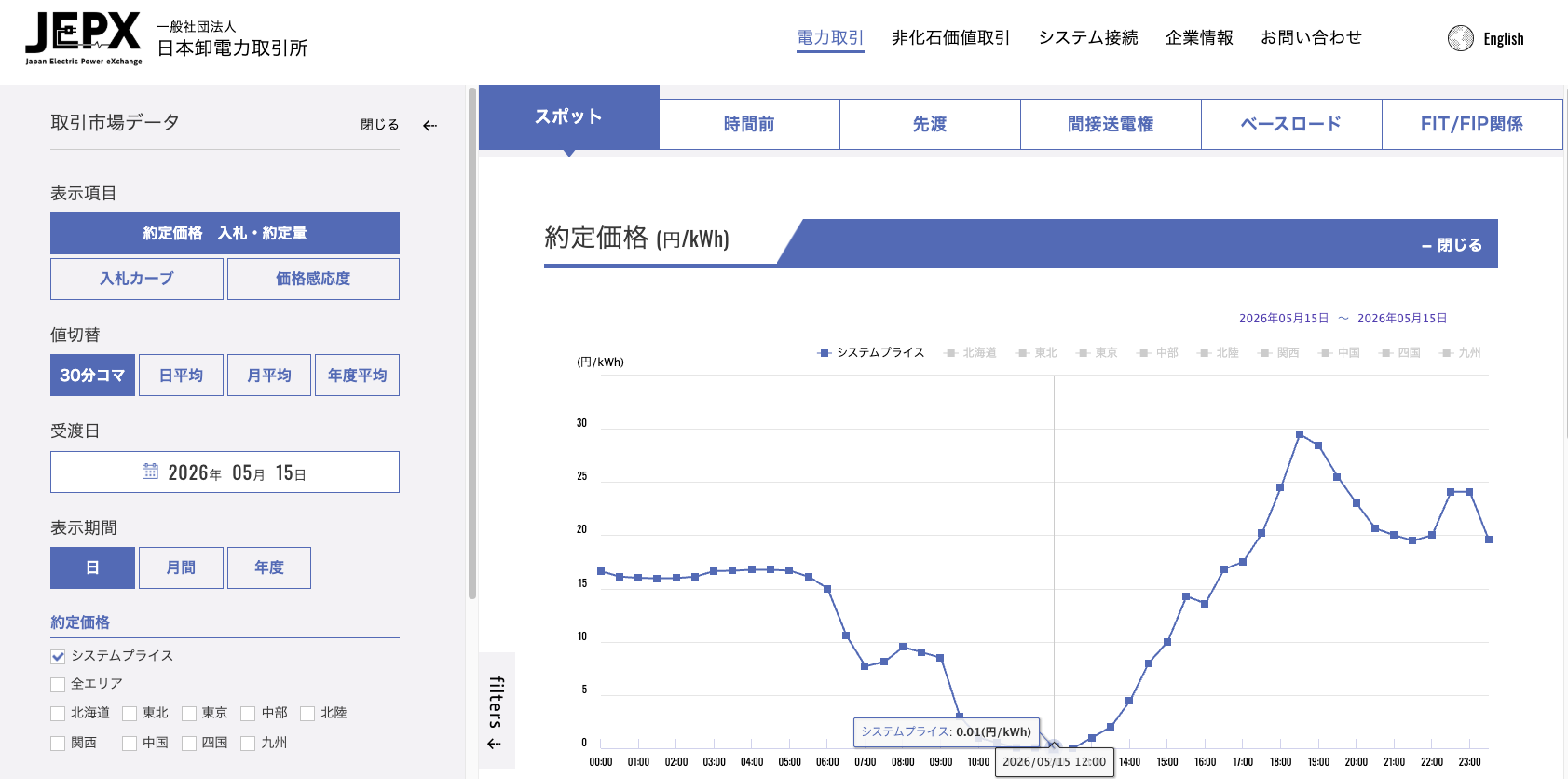Select the 入札カーブ button
The image size is (1568, 779).
(137, 279)
